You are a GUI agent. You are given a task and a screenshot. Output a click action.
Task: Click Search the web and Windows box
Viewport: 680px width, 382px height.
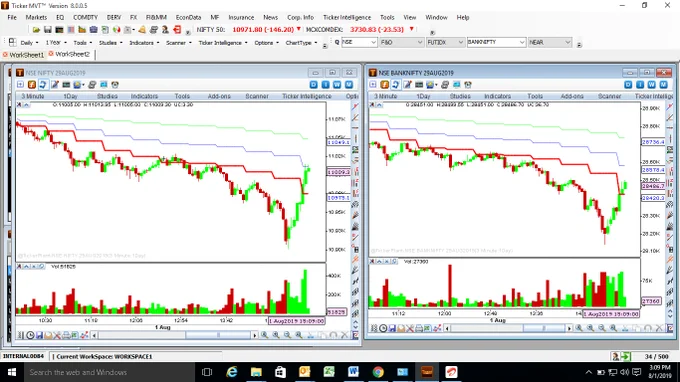[x=109, y=372]
